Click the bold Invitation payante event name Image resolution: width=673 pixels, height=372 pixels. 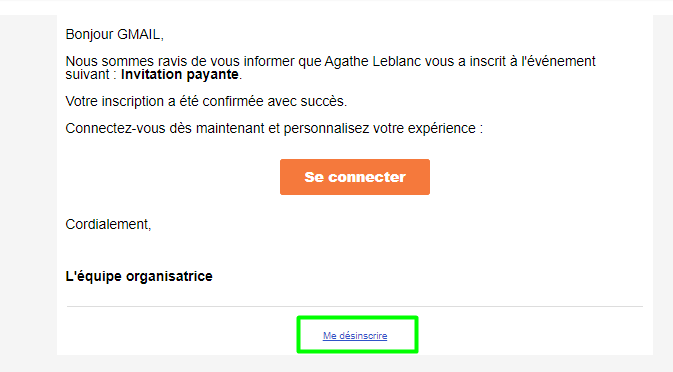179,75
